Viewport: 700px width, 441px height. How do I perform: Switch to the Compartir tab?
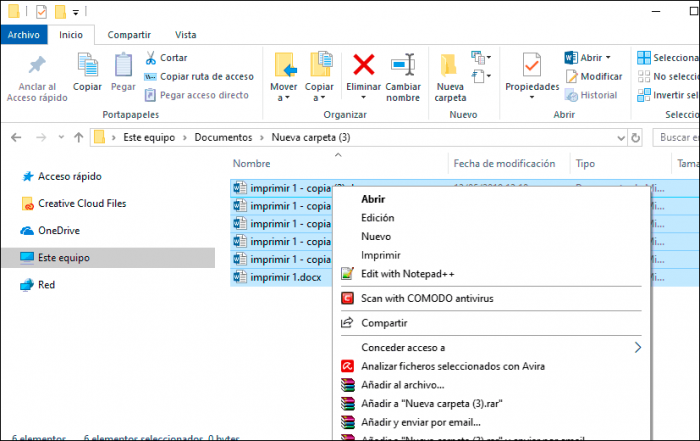click(x=129, y=35)
